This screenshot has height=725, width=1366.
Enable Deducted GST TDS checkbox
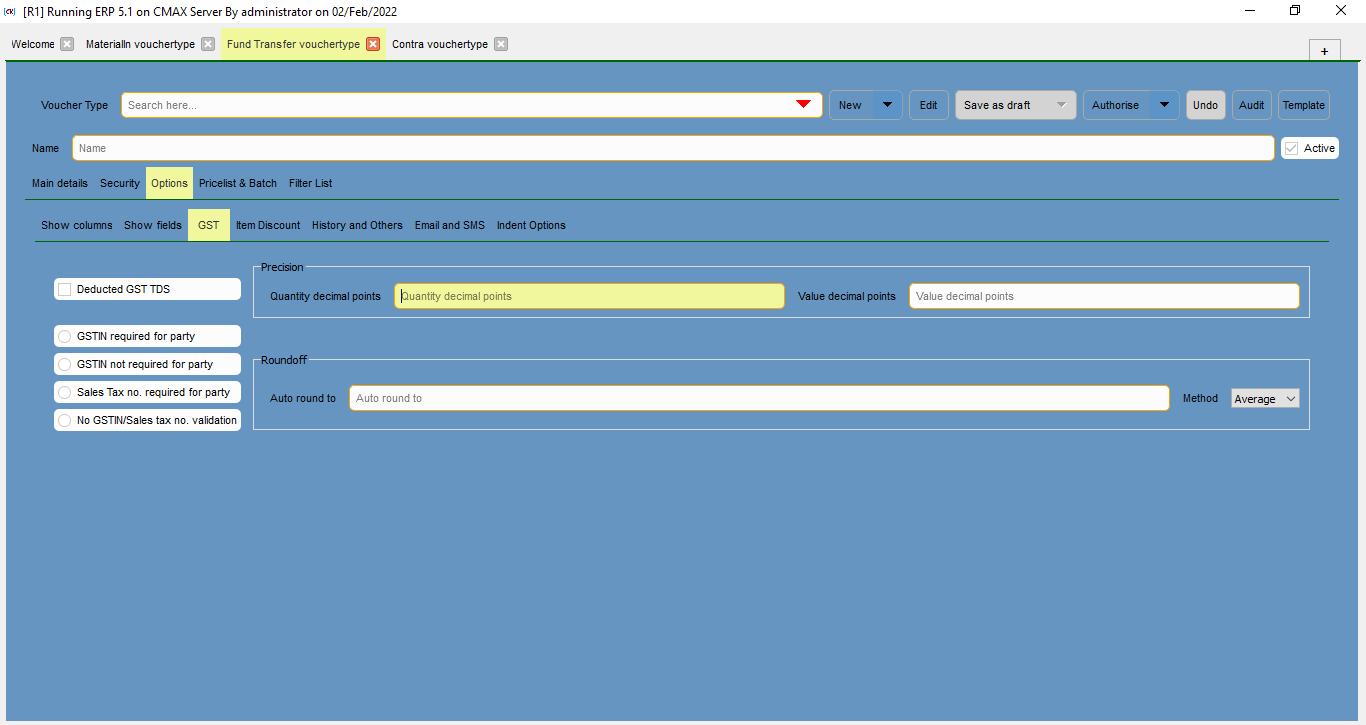(x=65, y=289)
